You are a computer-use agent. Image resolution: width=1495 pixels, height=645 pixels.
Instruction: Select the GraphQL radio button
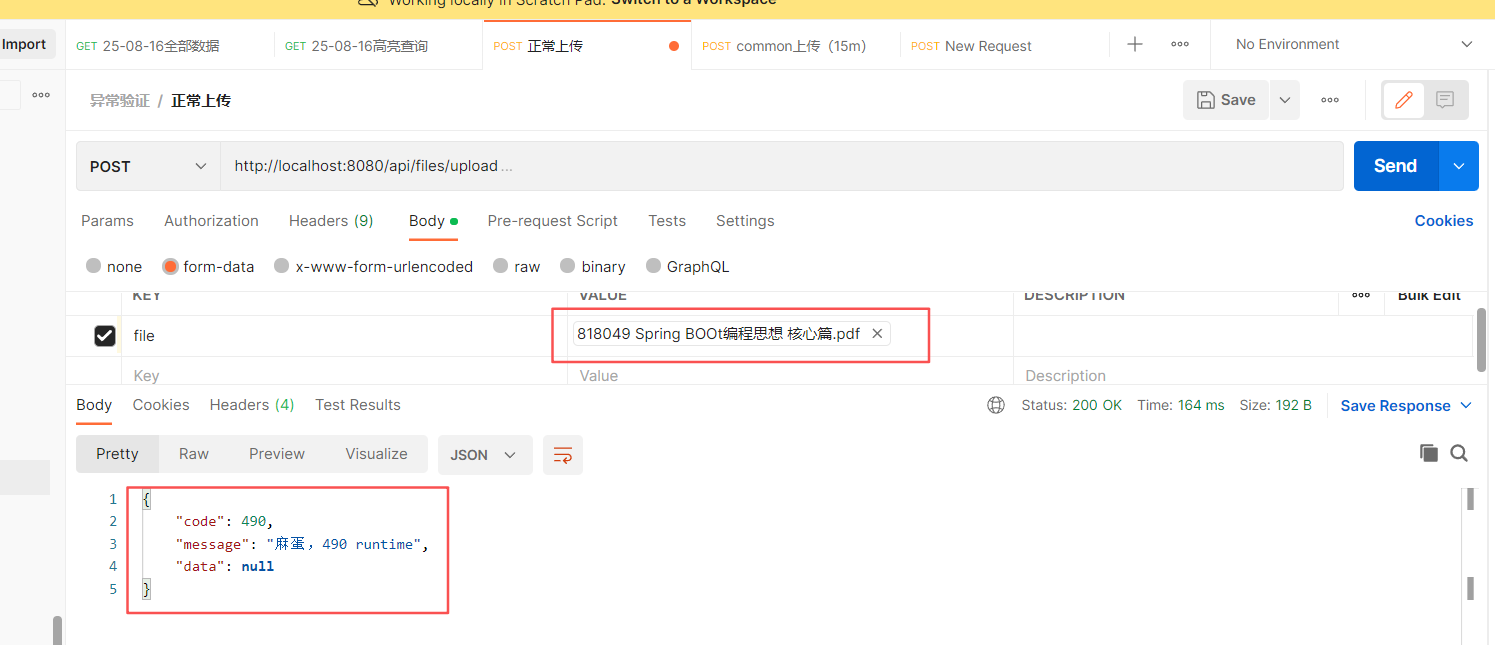(x=654, y=266)
